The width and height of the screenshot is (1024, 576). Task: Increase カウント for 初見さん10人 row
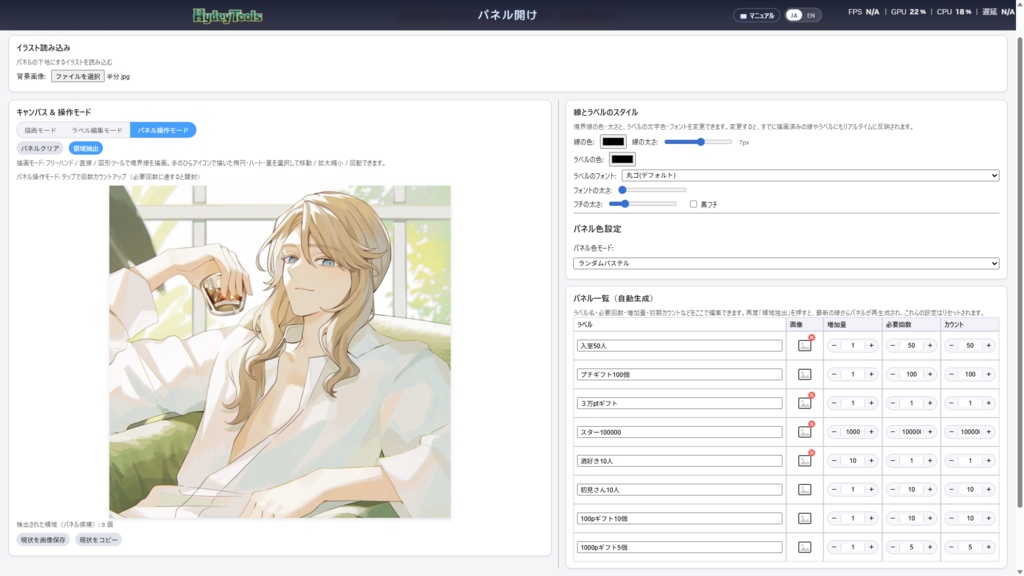tap(989, 489)
